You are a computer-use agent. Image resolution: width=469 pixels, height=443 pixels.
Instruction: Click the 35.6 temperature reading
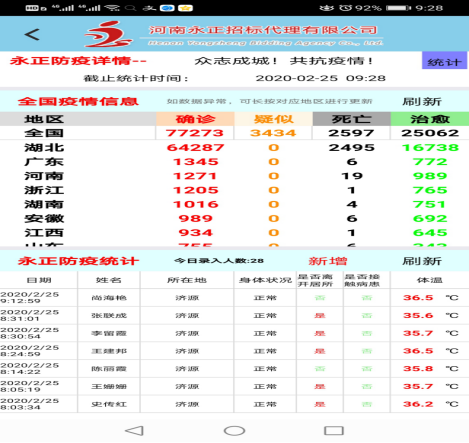[x=418, y=315]
